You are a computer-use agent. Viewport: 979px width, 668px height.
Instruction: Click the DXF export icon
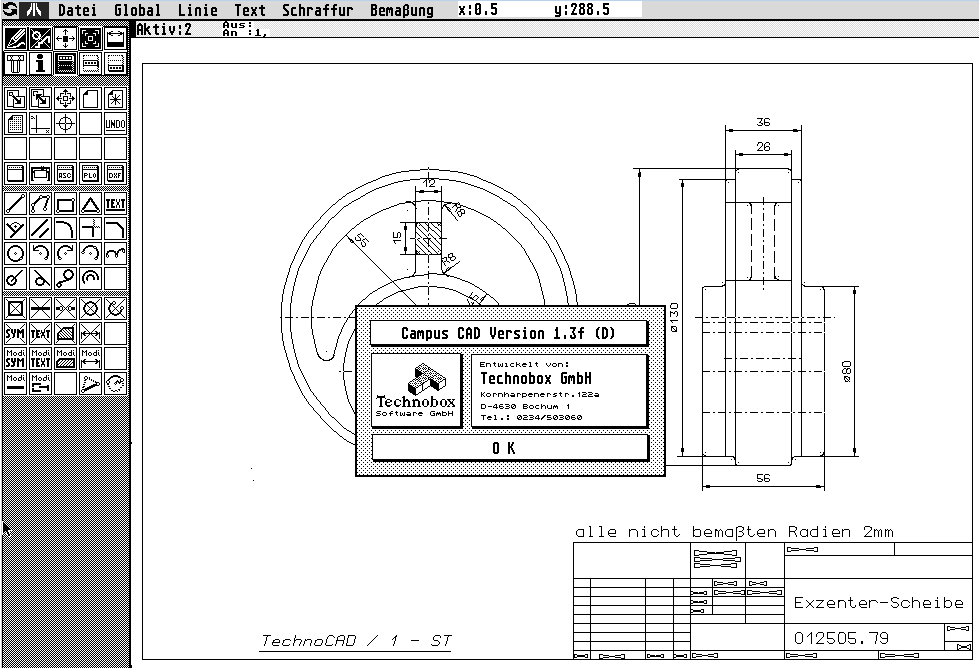(115, 173)
